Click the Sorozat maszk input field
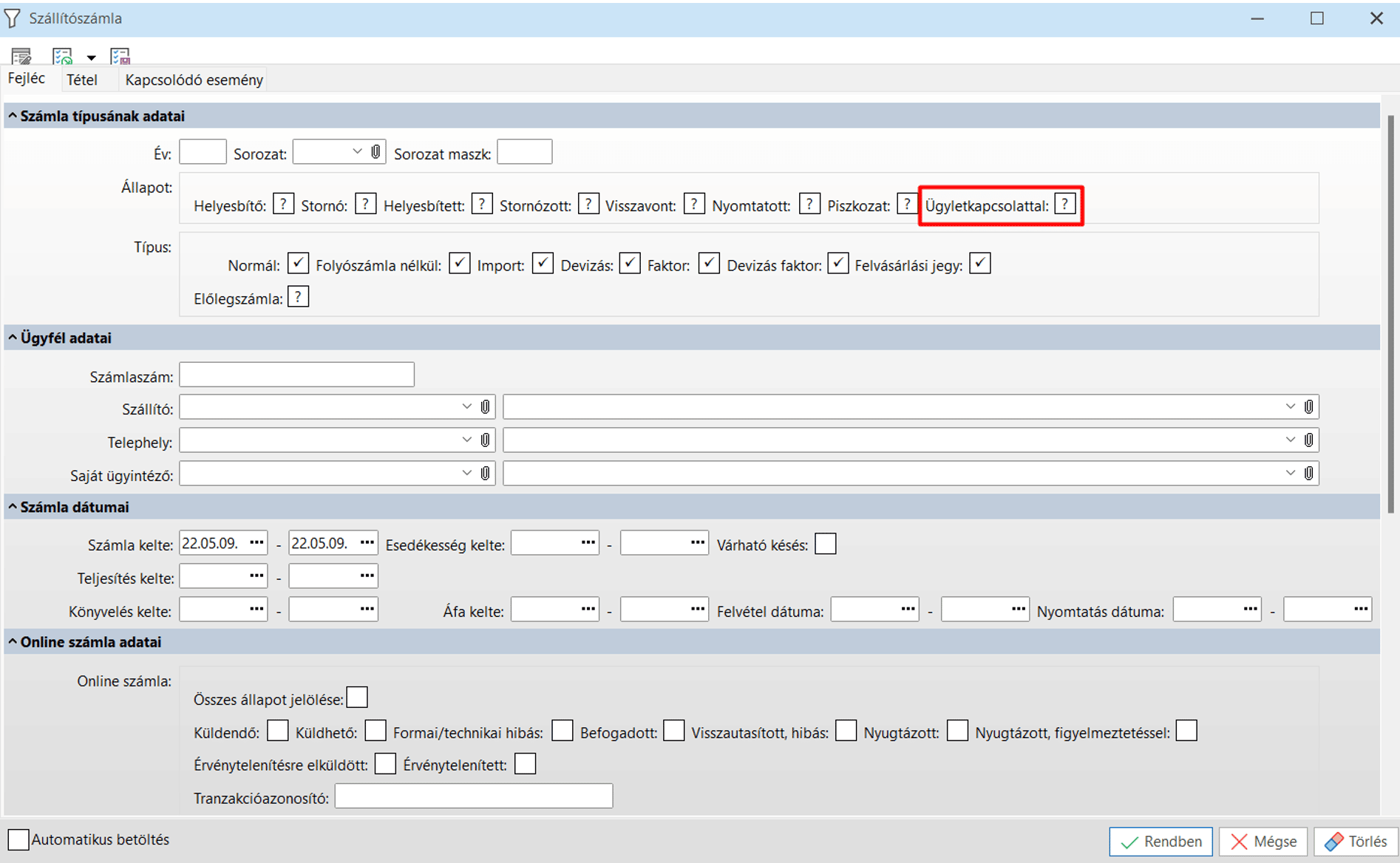 tap(525, 151)
